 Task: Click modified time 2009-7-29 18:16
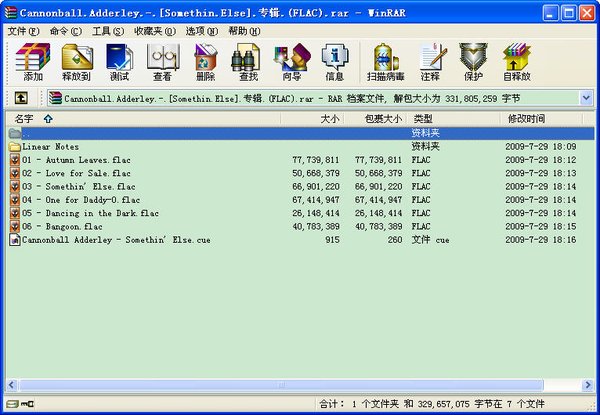540,240
